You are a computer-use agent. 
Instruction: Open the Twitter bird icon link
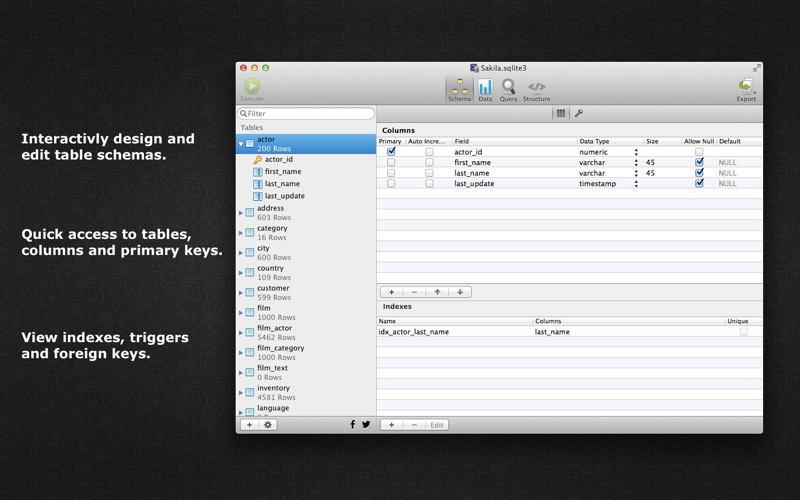pos(366,424)
